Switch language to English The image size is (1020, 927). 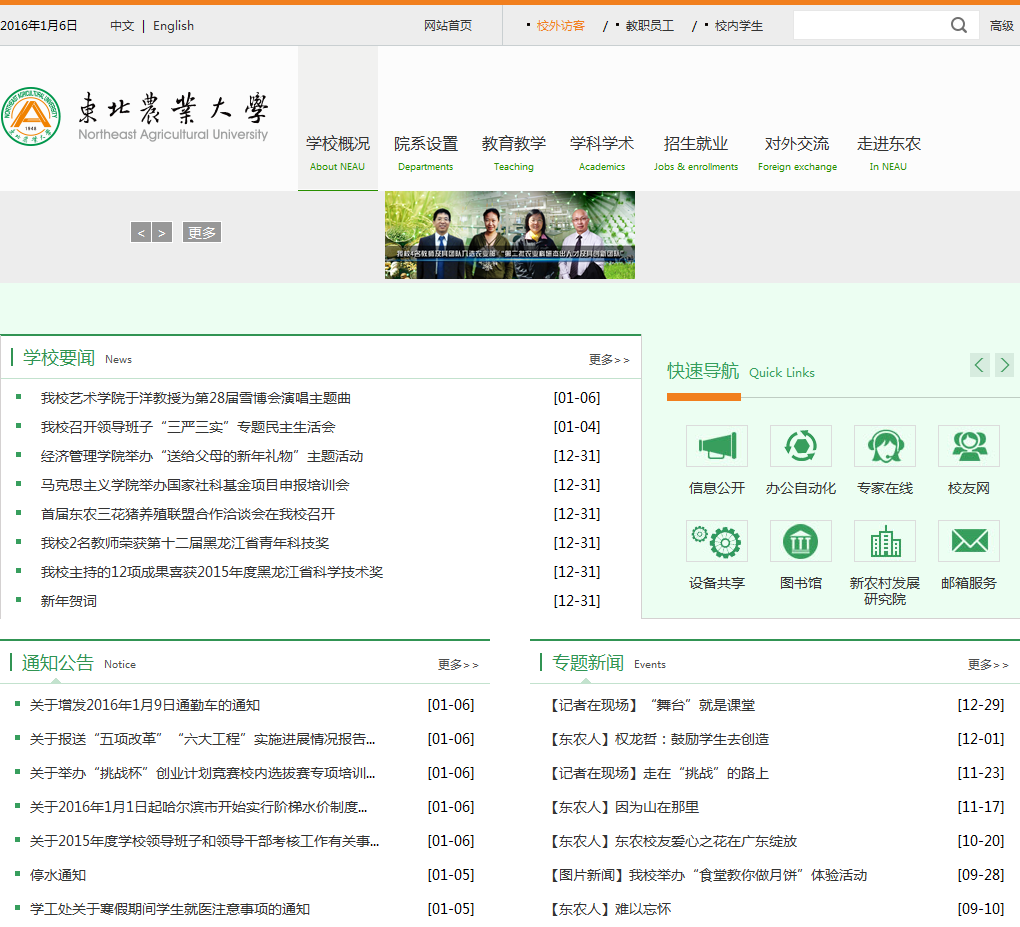coord(173,26)
